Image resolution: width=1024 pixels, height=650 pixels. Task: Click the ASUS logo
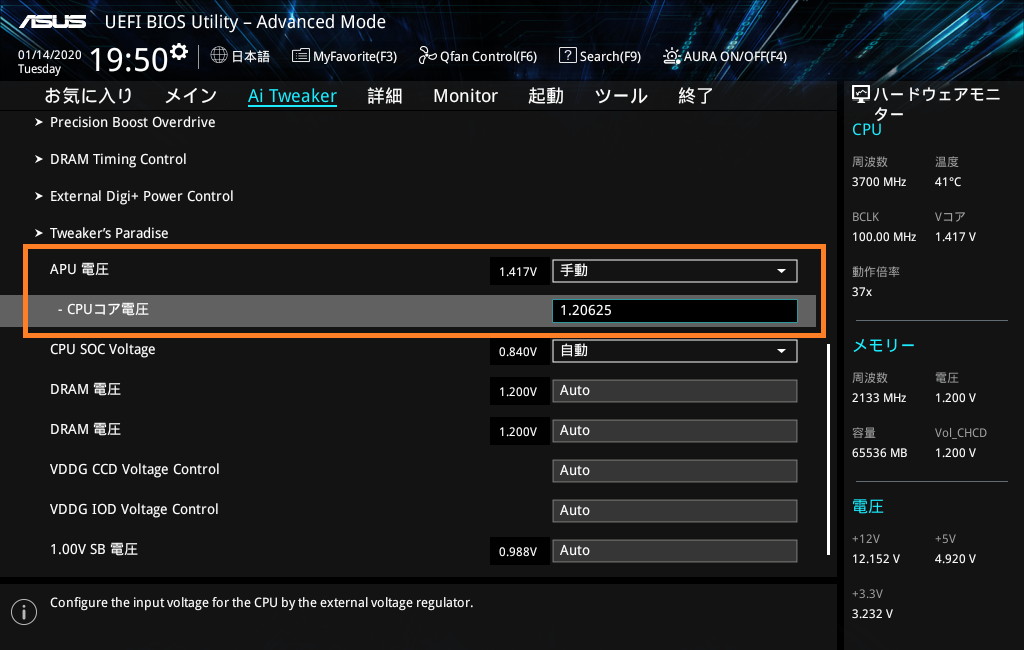pyautogui.click(x=52, y=22)
